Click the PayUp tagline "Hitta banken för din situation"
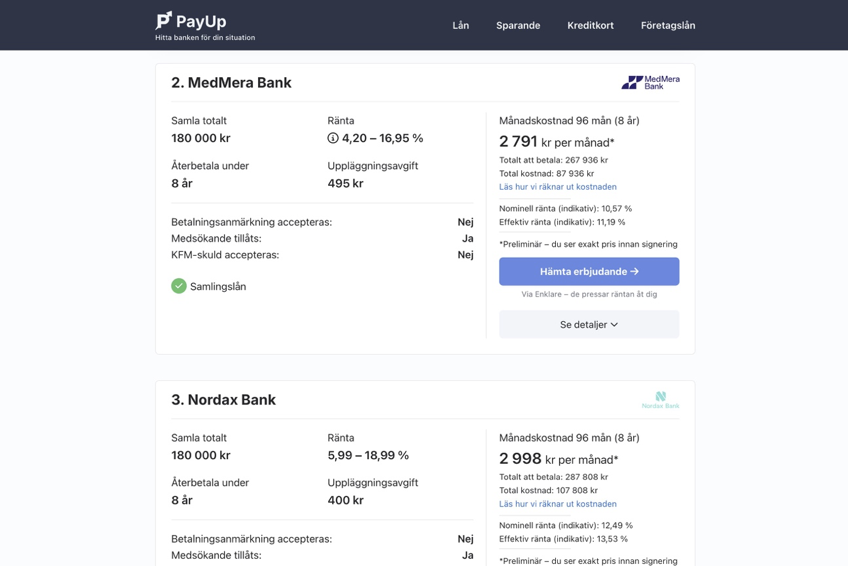The width and height of the screenshot is (848, 572). [205, 38]
